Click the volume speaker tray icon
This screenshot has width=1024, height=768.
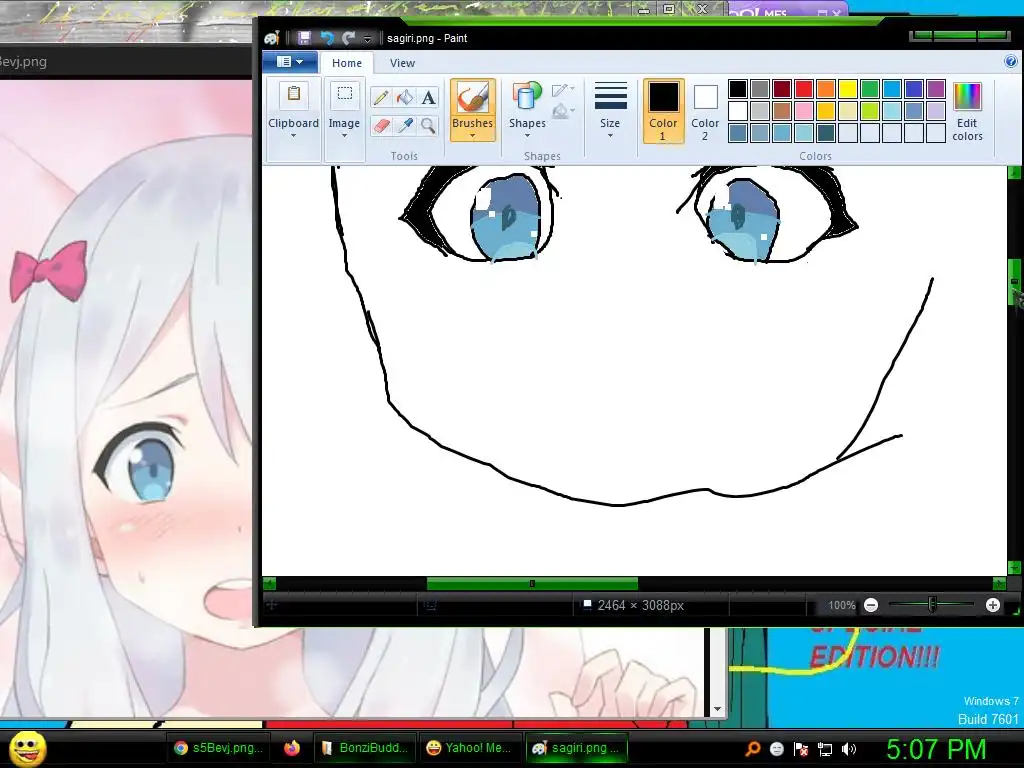click(x=849, y=749)
